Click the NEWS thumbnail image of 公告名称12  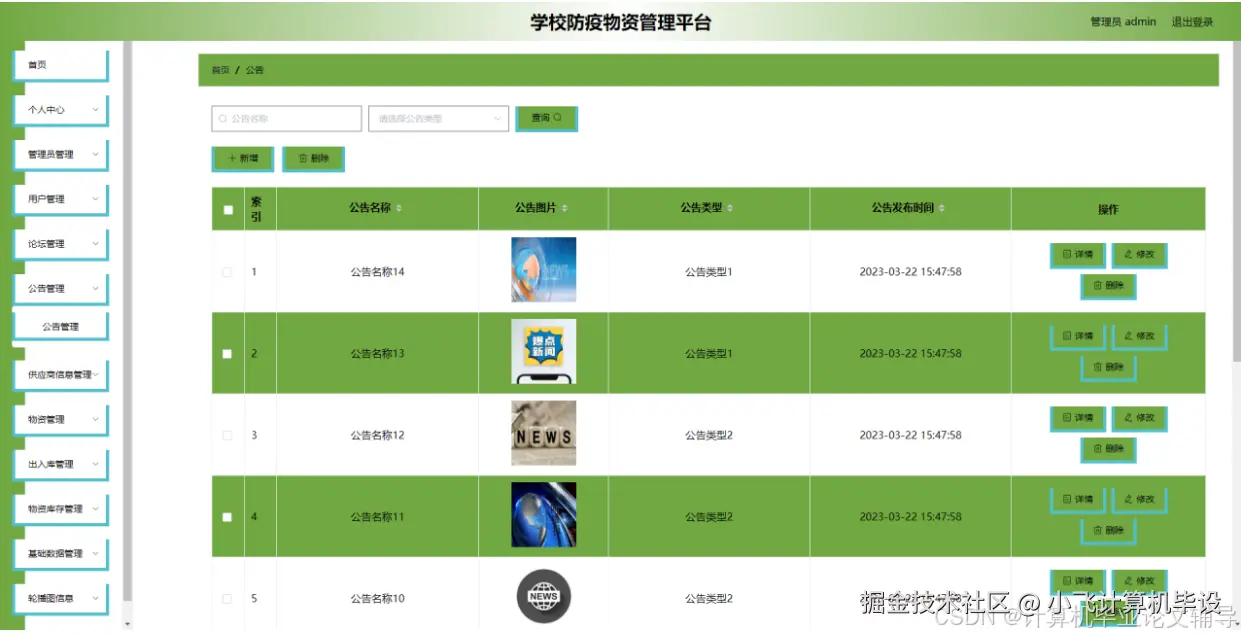(x=543, y=433)
